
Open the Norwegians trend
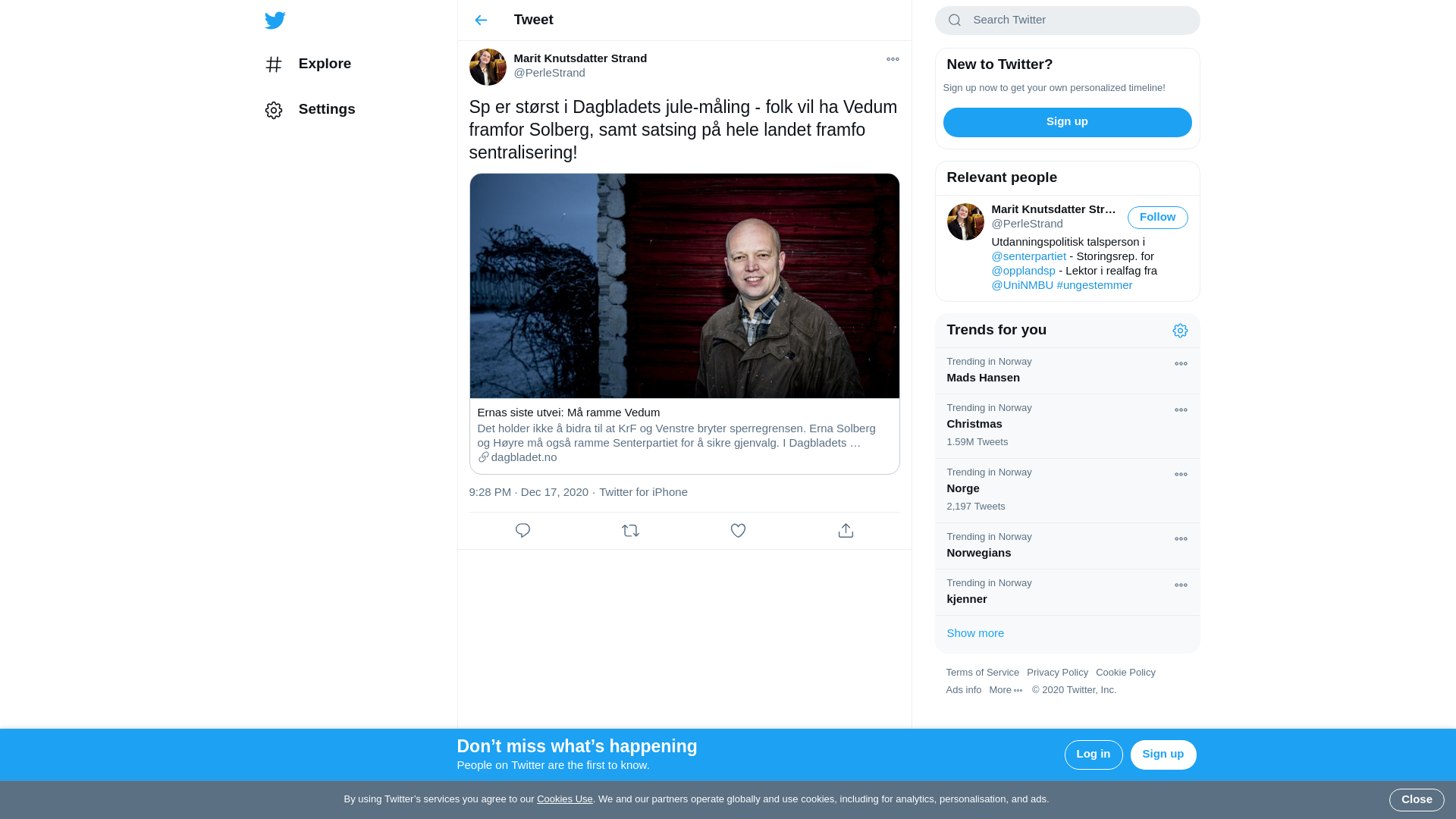[1067, 546]
